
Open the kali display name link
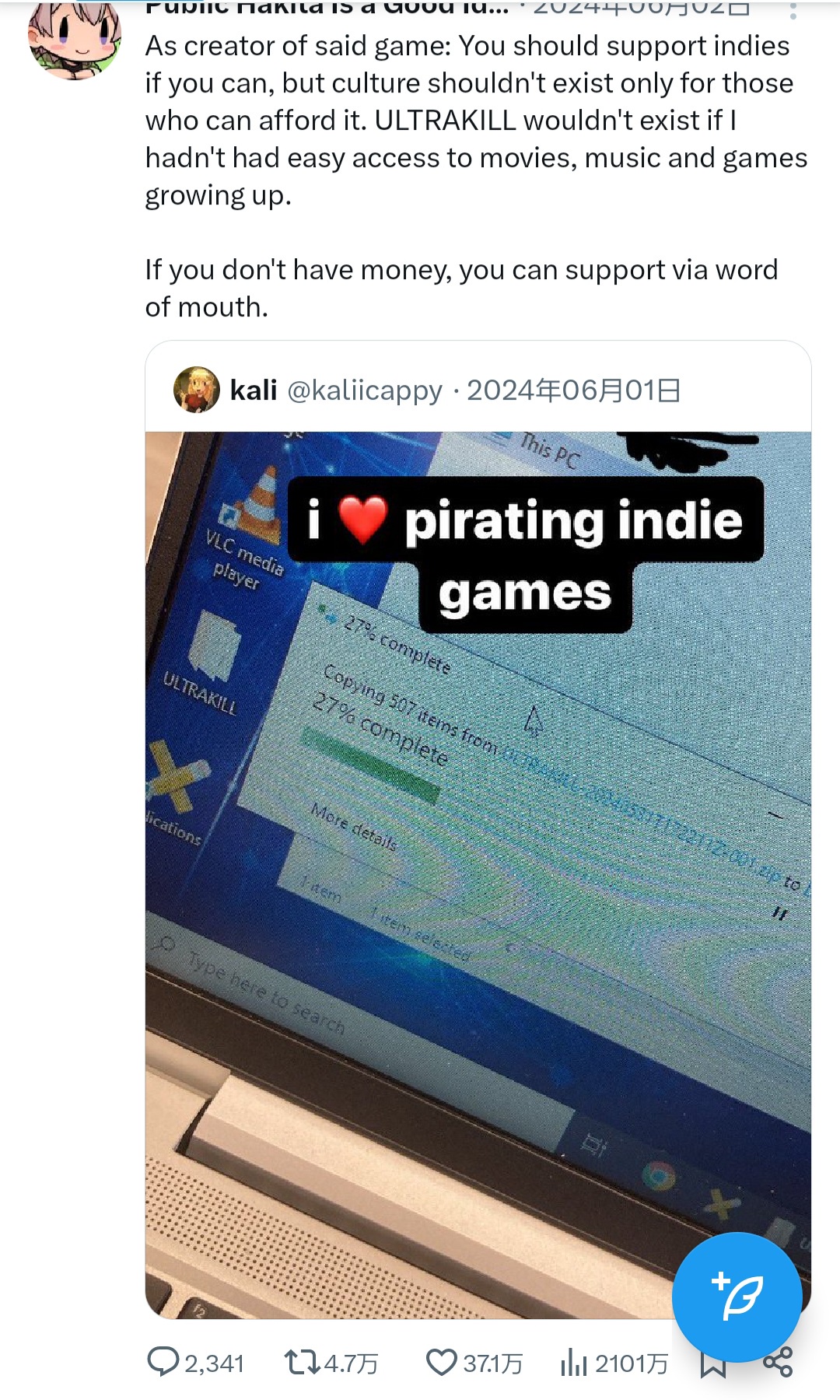[254, 390]
